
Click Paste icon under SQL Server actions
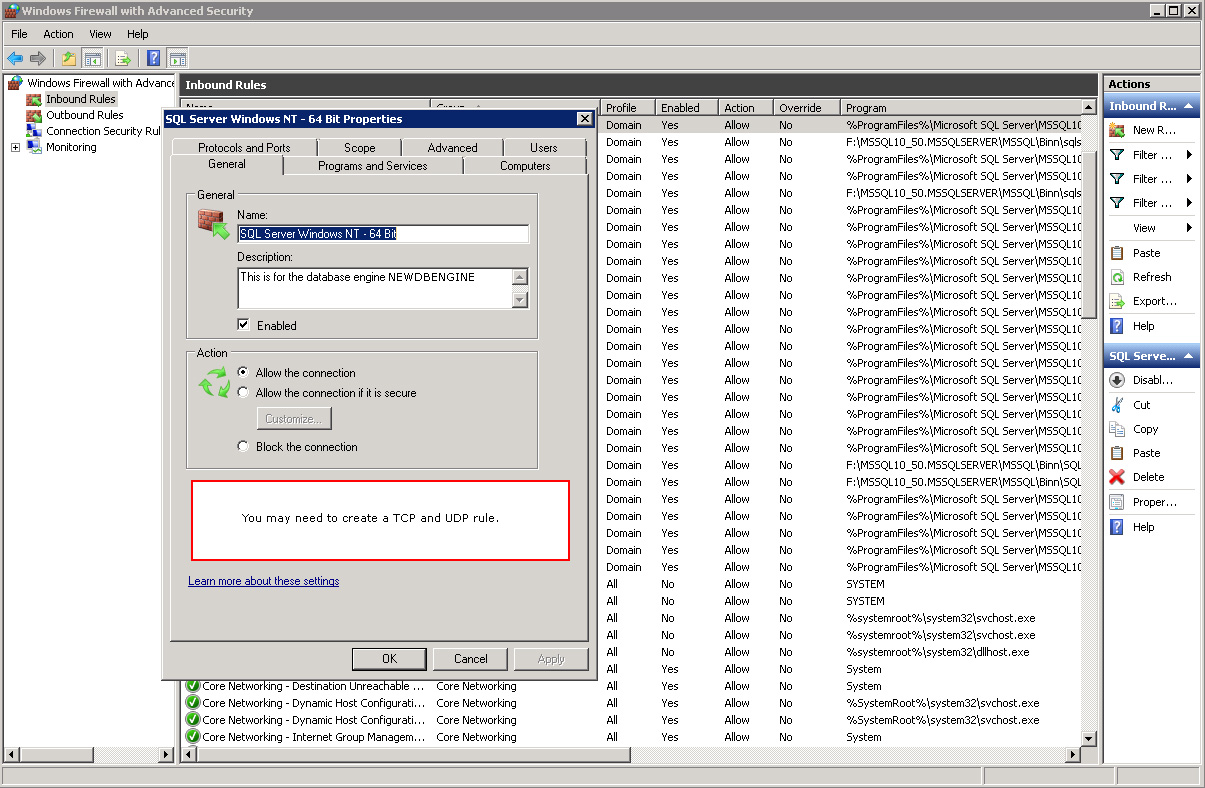coord(1117,453)
